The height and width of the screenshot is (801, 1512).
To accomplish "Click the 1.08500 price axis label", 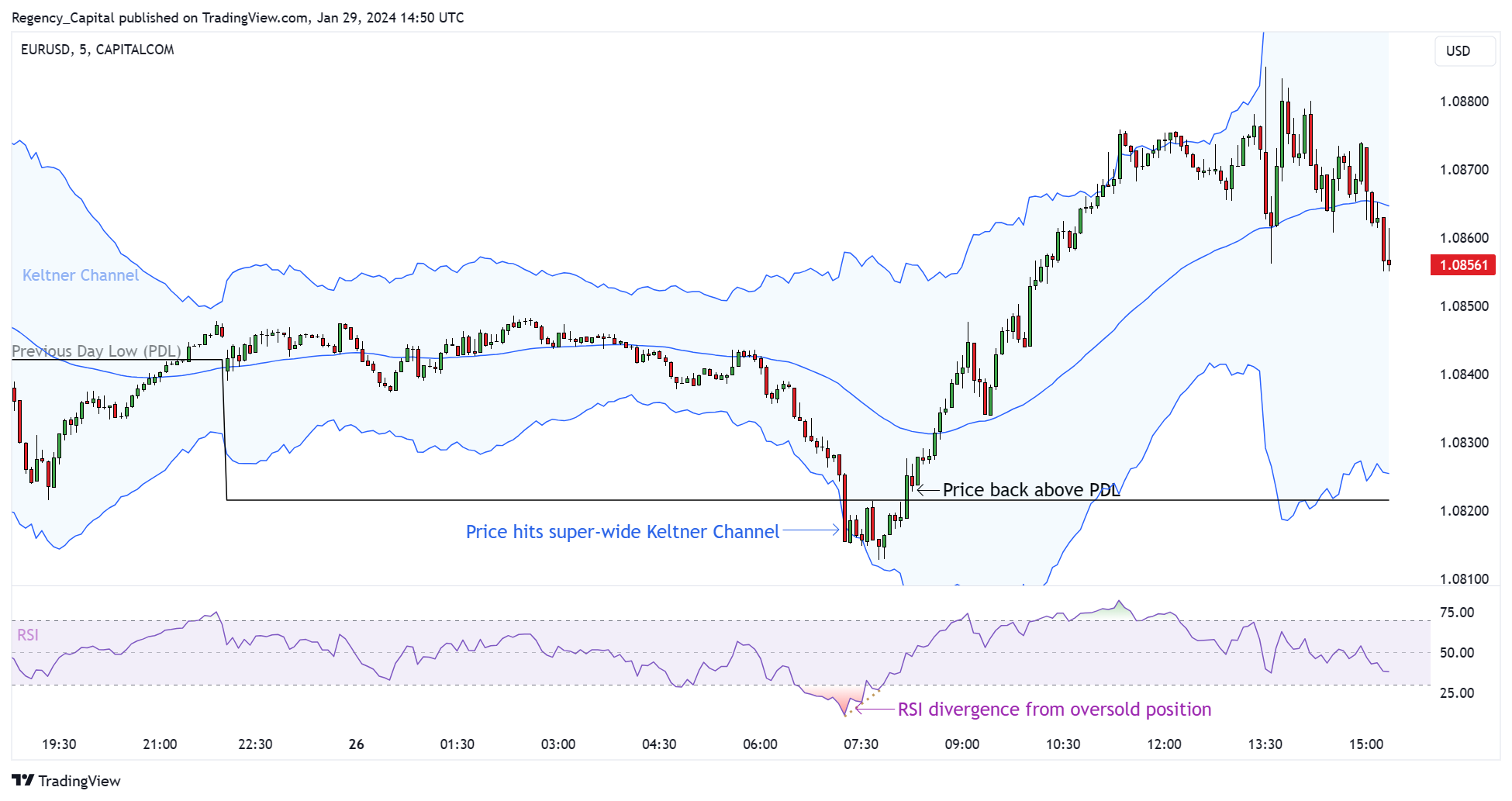I will tap(1464, 306).
